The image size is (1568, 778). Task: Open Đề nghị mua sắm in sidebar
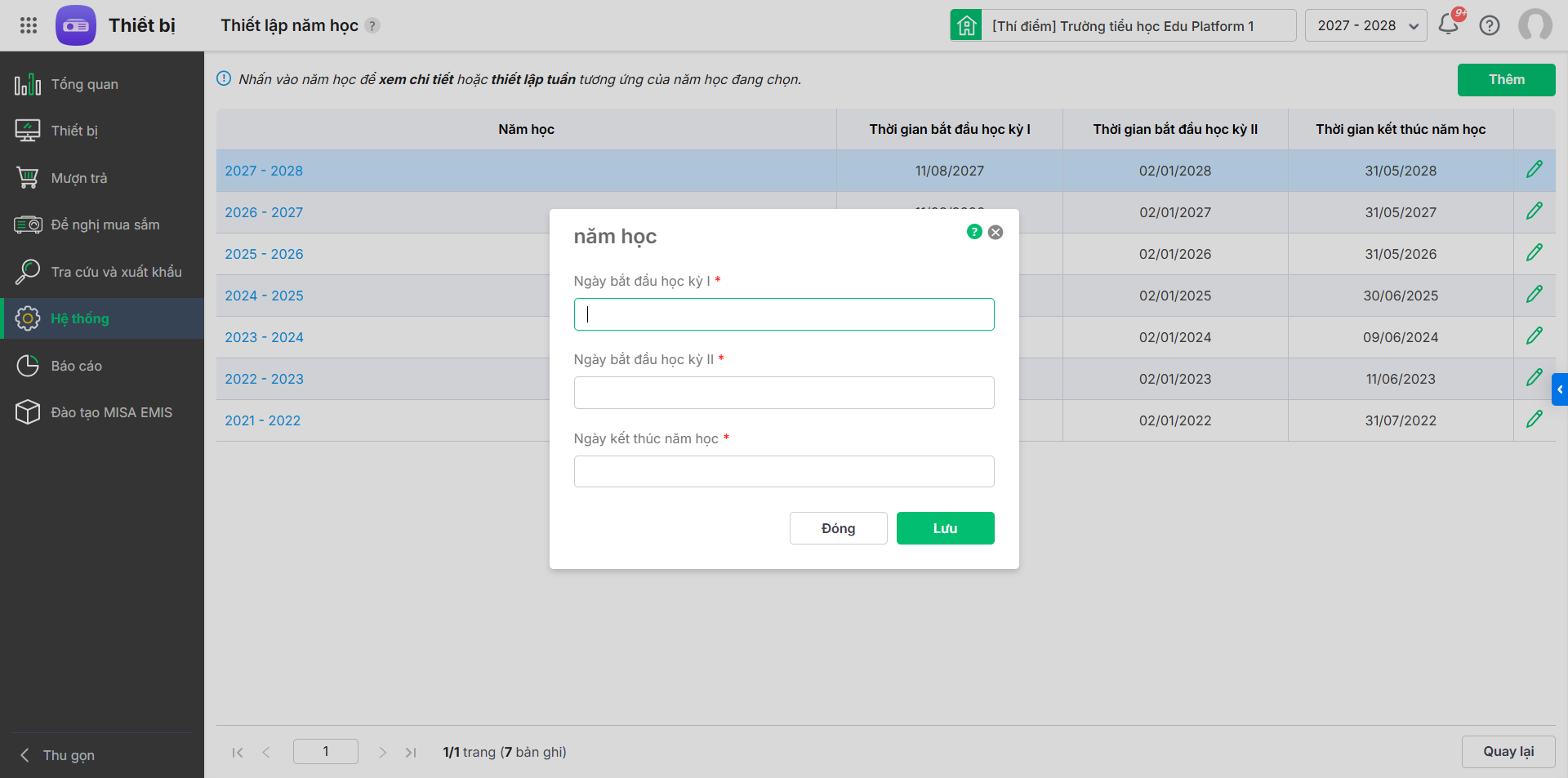(x=102, y=225)
